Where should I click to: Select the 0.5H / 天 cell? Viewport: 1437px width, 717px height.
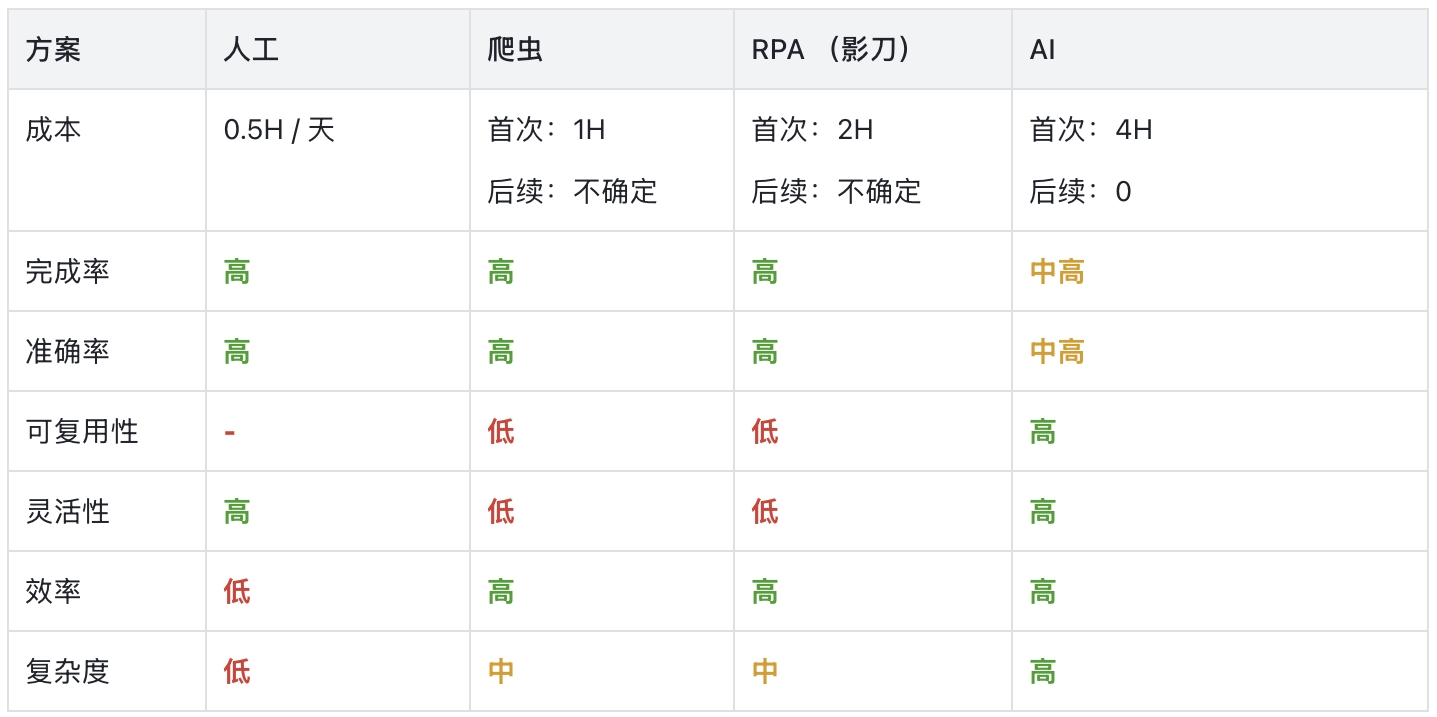279,130
